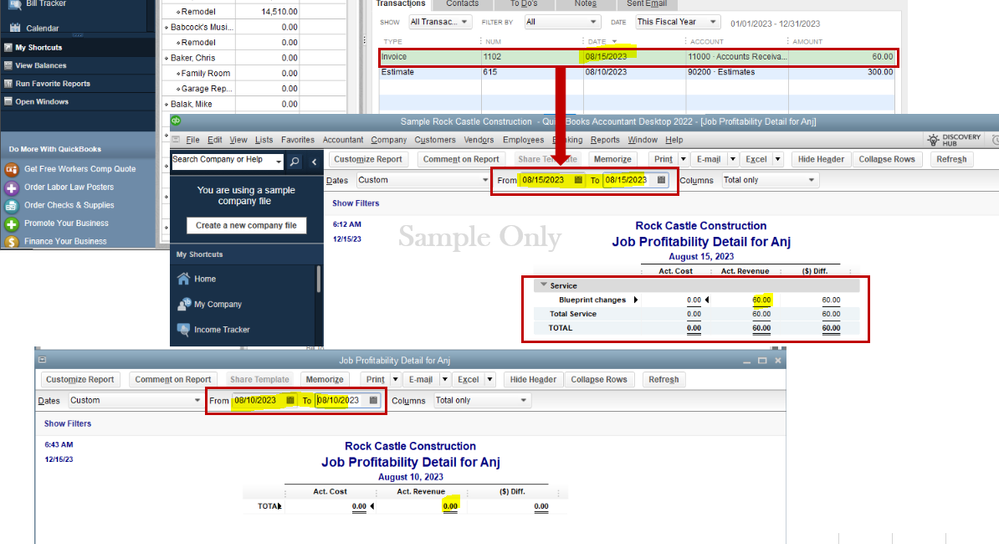The width and height of the screenshot is (999, 544).
Task: Open the Dates Custom dropdown in the middle report
Action: pos(422,180)
